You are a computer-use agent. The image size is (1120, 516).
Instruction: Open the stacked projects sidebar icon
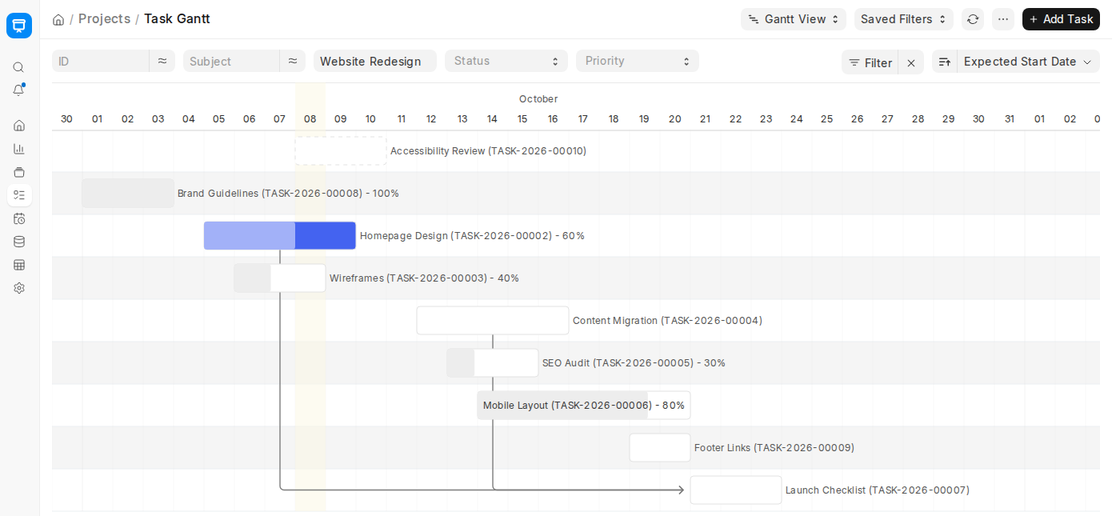19,172
